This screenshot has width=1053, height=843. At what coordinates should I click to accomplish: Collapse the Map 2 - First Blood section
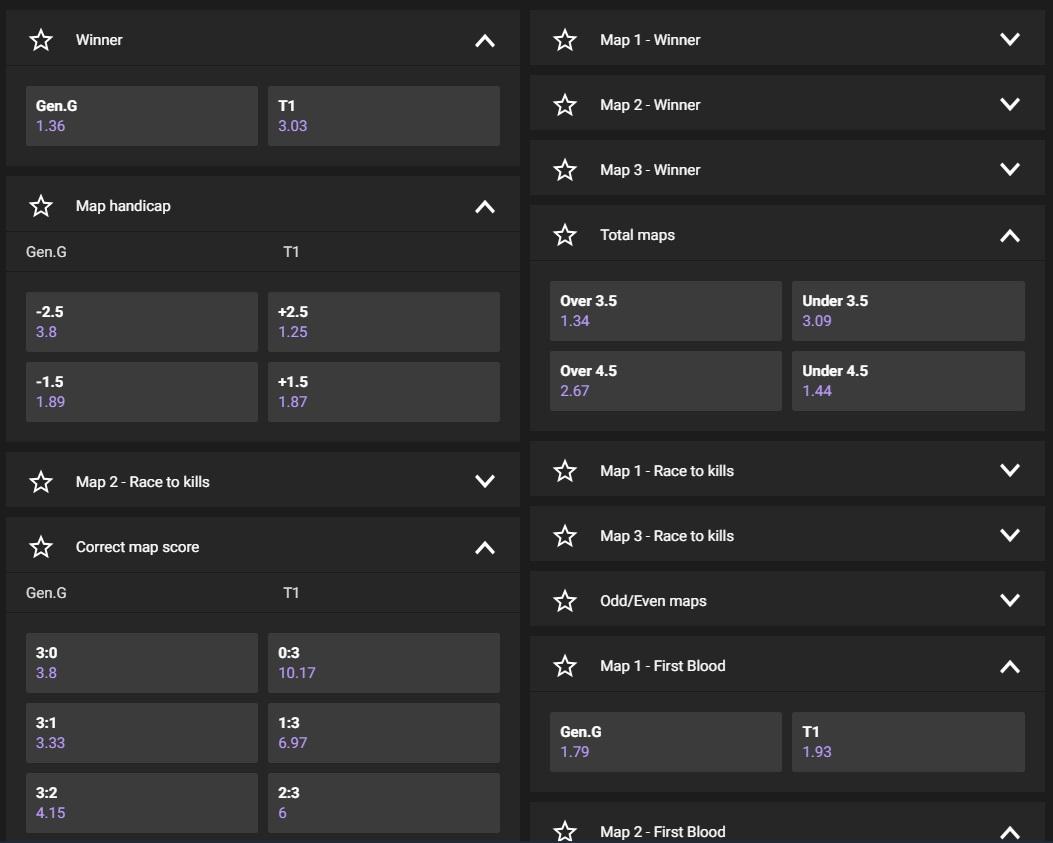[1010, 833]
